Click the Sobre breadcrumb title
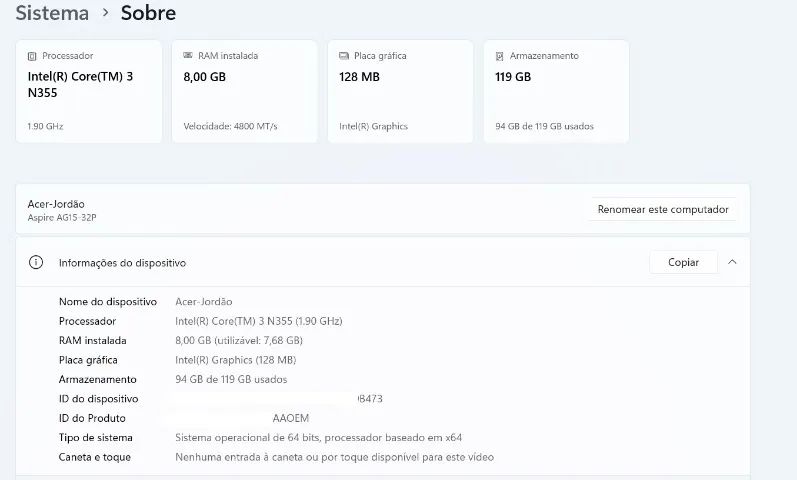Viewport: 797px width, 480px height. tap(148, 13)
